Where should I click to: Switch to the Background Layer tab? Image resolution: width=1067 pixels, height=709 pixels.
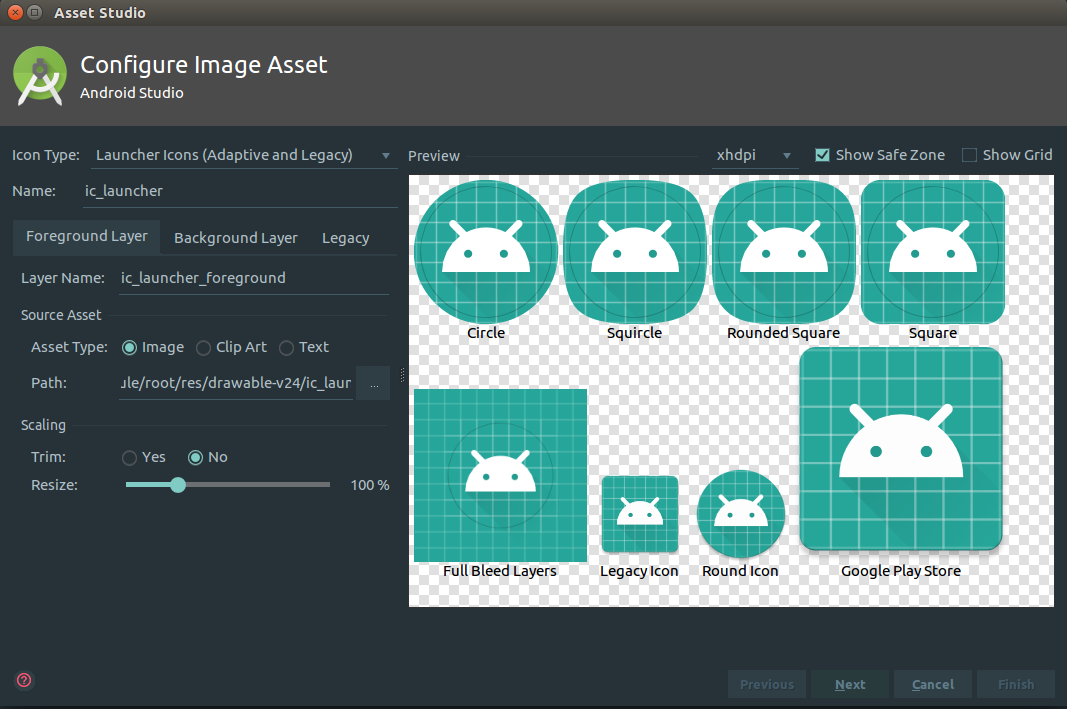pyautogui.click(x=235, y=238)
